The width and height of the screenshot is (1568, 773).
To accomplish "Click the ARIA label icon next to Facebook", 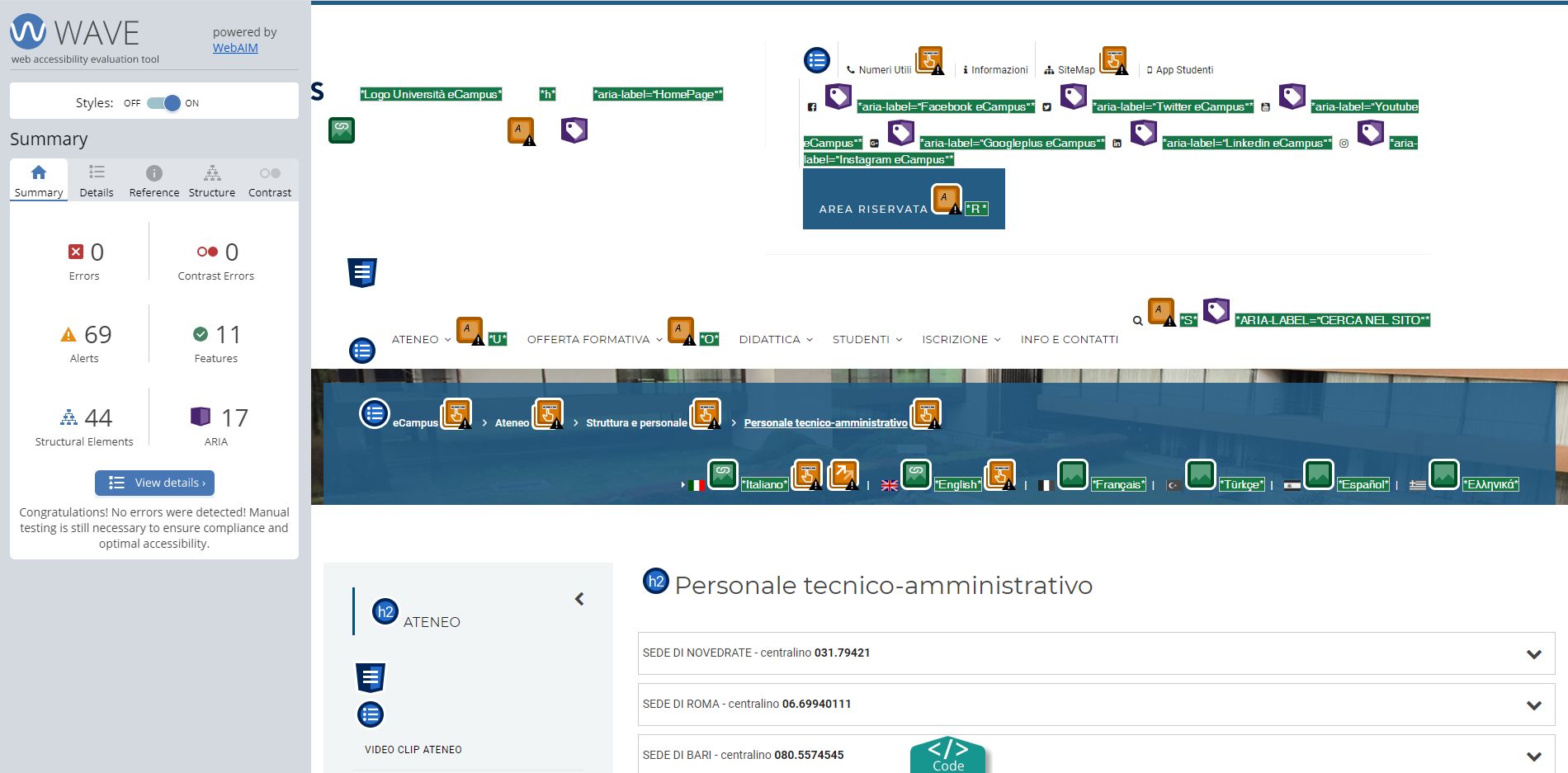I will tap(838, 97).
